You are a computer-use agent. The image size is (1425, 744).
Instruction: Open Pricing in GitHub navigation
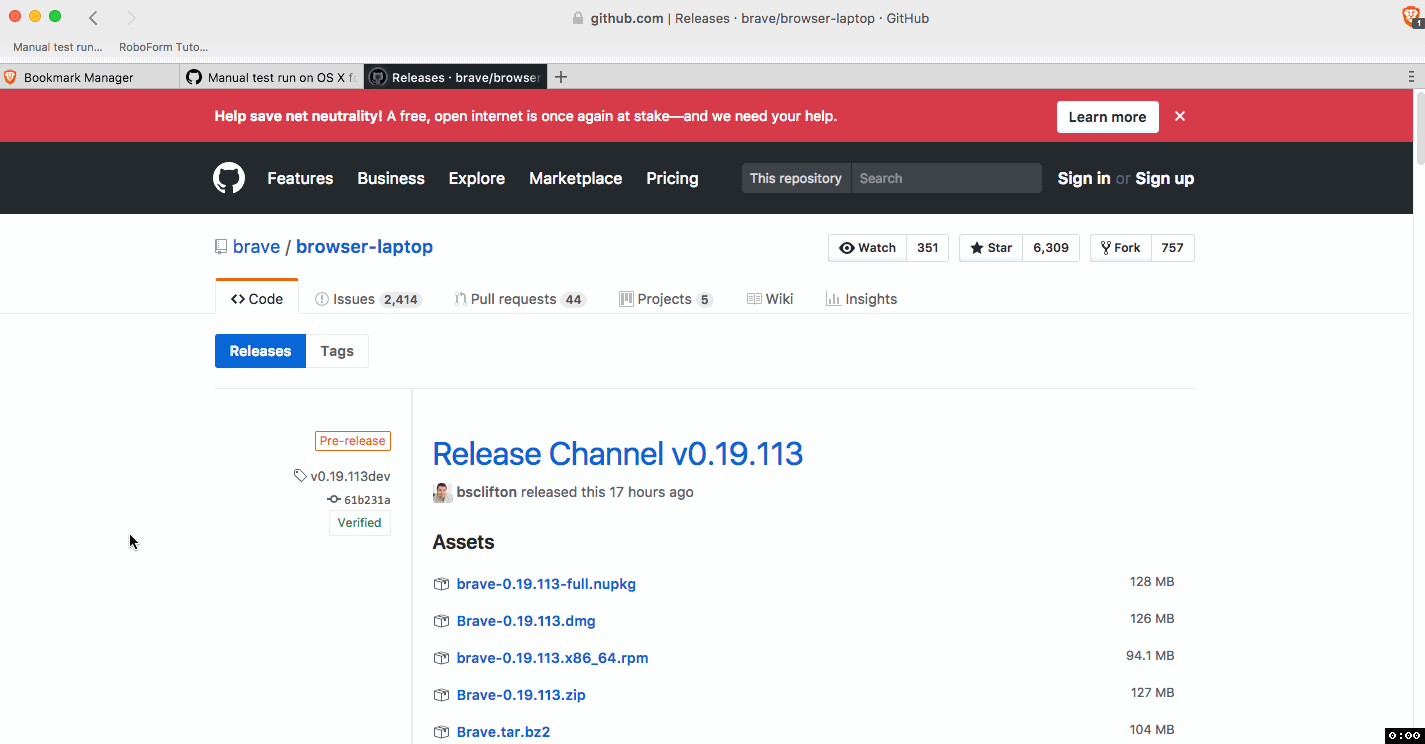click(672, 178)
